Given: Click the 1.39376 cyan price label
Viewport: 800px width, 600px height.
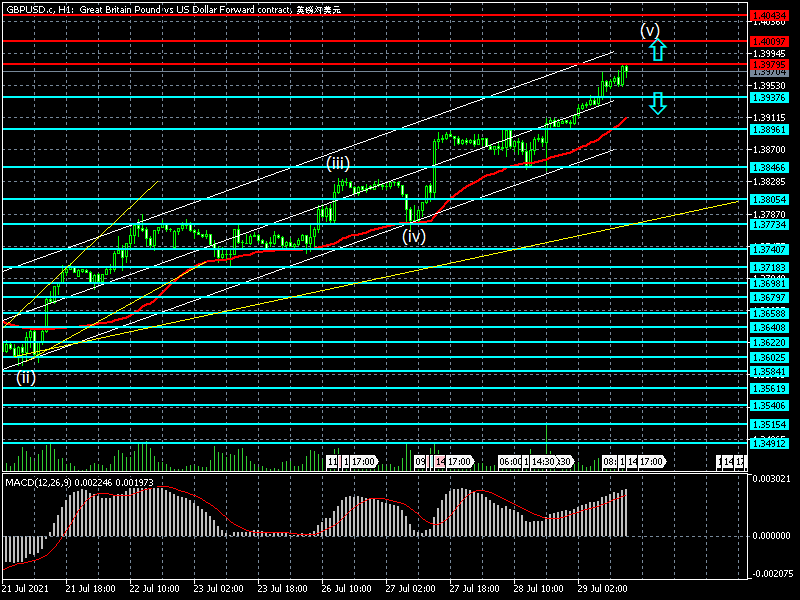Looking at the screenshot, I should [770, 98].
